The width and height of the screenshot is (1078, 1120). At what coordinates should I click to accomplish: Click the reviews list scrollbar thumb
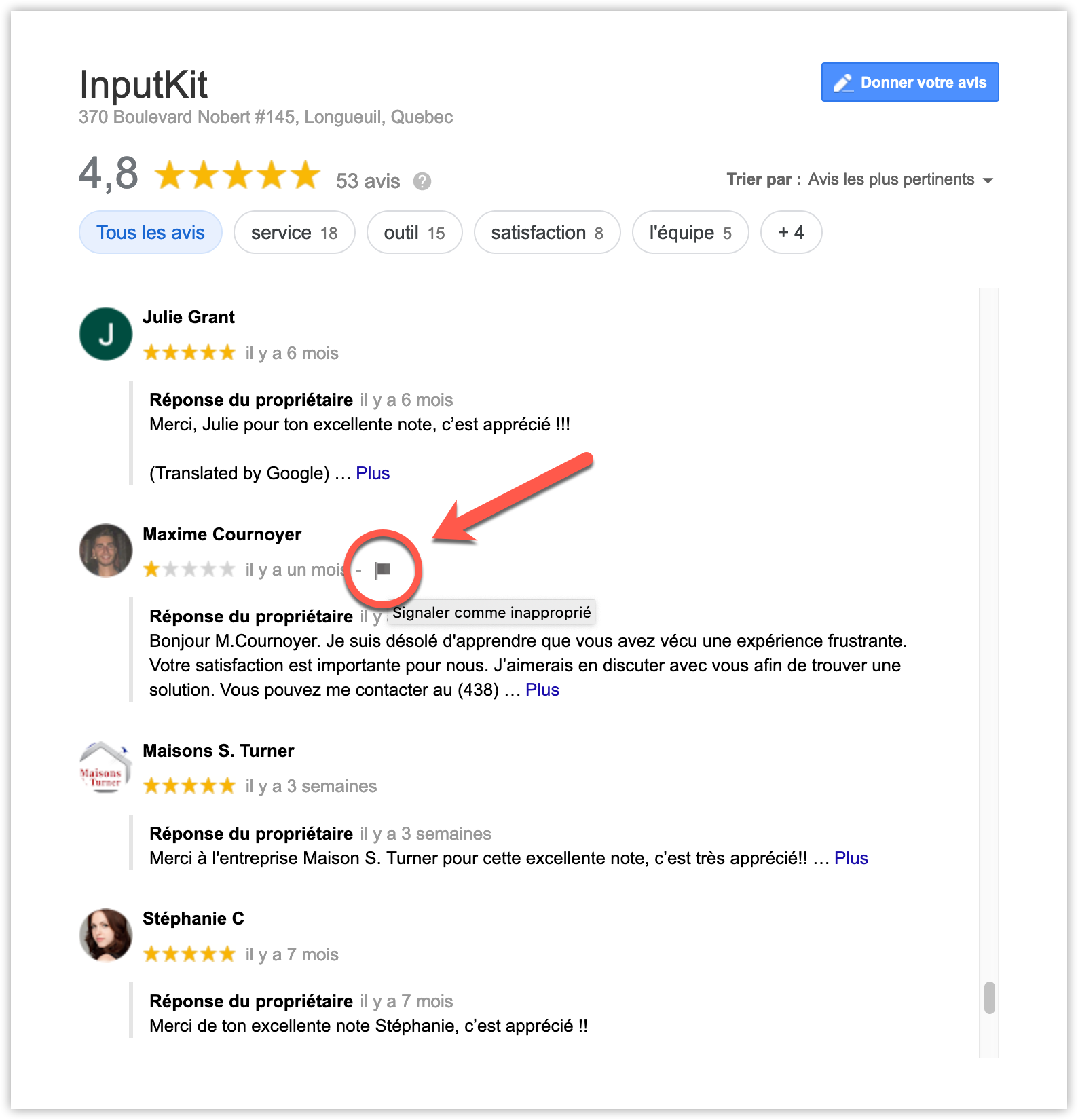click(x=990, y=997)
